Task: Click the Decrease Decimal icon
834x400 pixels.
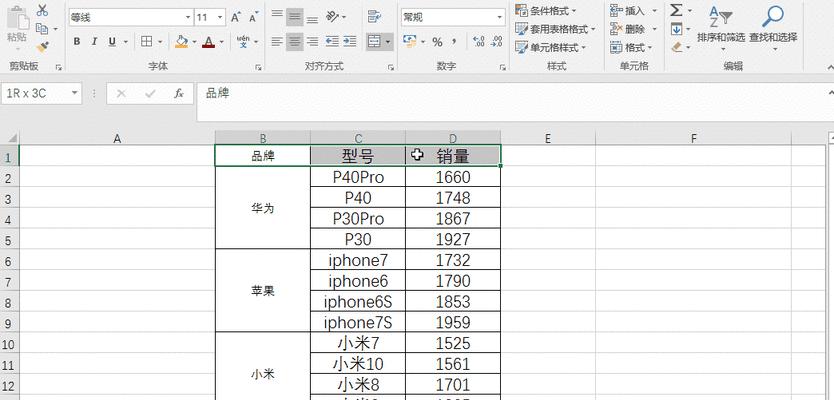Action: click(x=497, y=41)
